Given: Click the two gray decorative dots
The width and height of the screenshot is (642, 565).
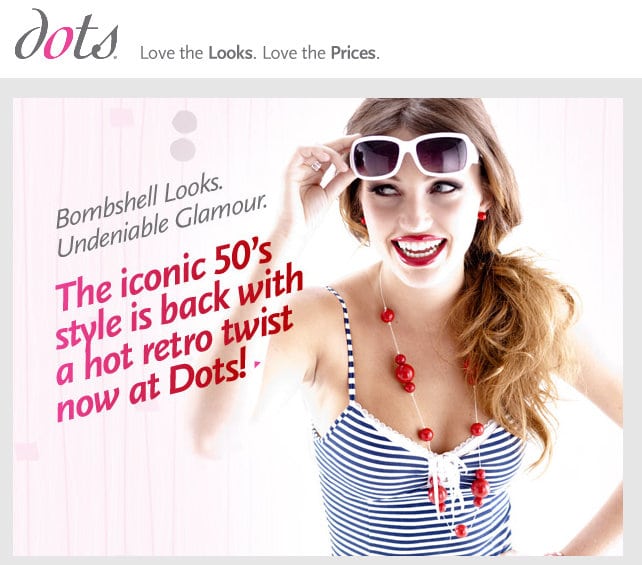Looking at the screenshot, I should (183, 136).
